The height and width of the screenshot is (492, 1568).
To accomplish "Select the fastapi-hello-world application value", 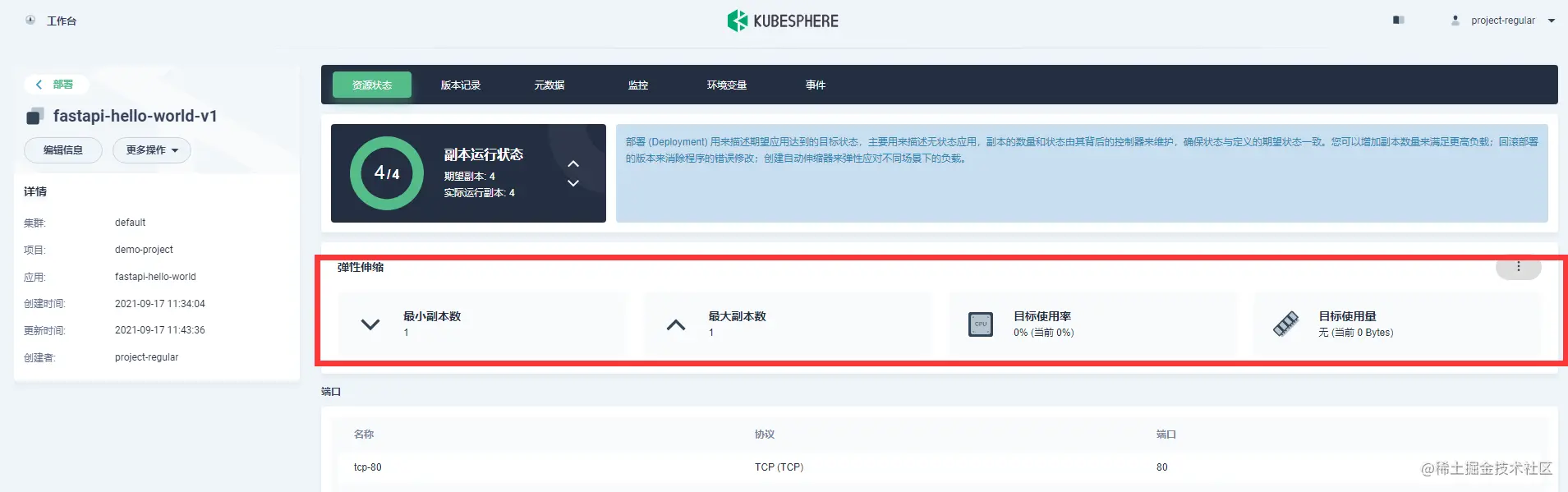I will coord(155,277).
